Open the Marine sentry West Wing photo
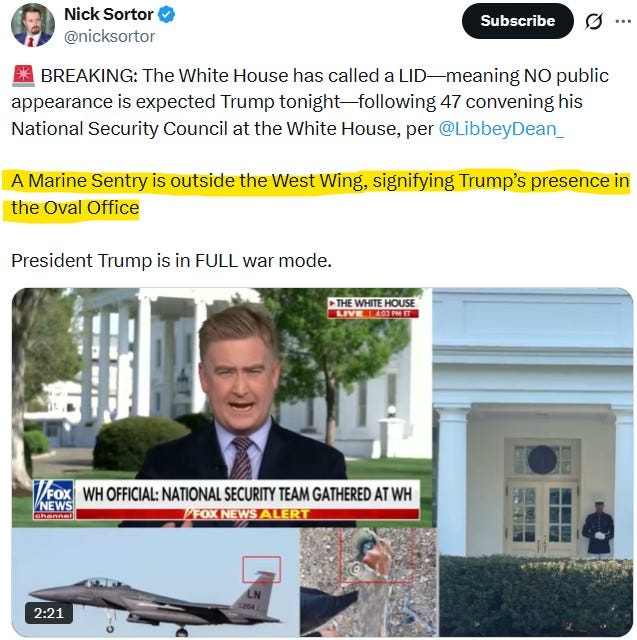The image size is (637, 640). [x=533, y=462]
